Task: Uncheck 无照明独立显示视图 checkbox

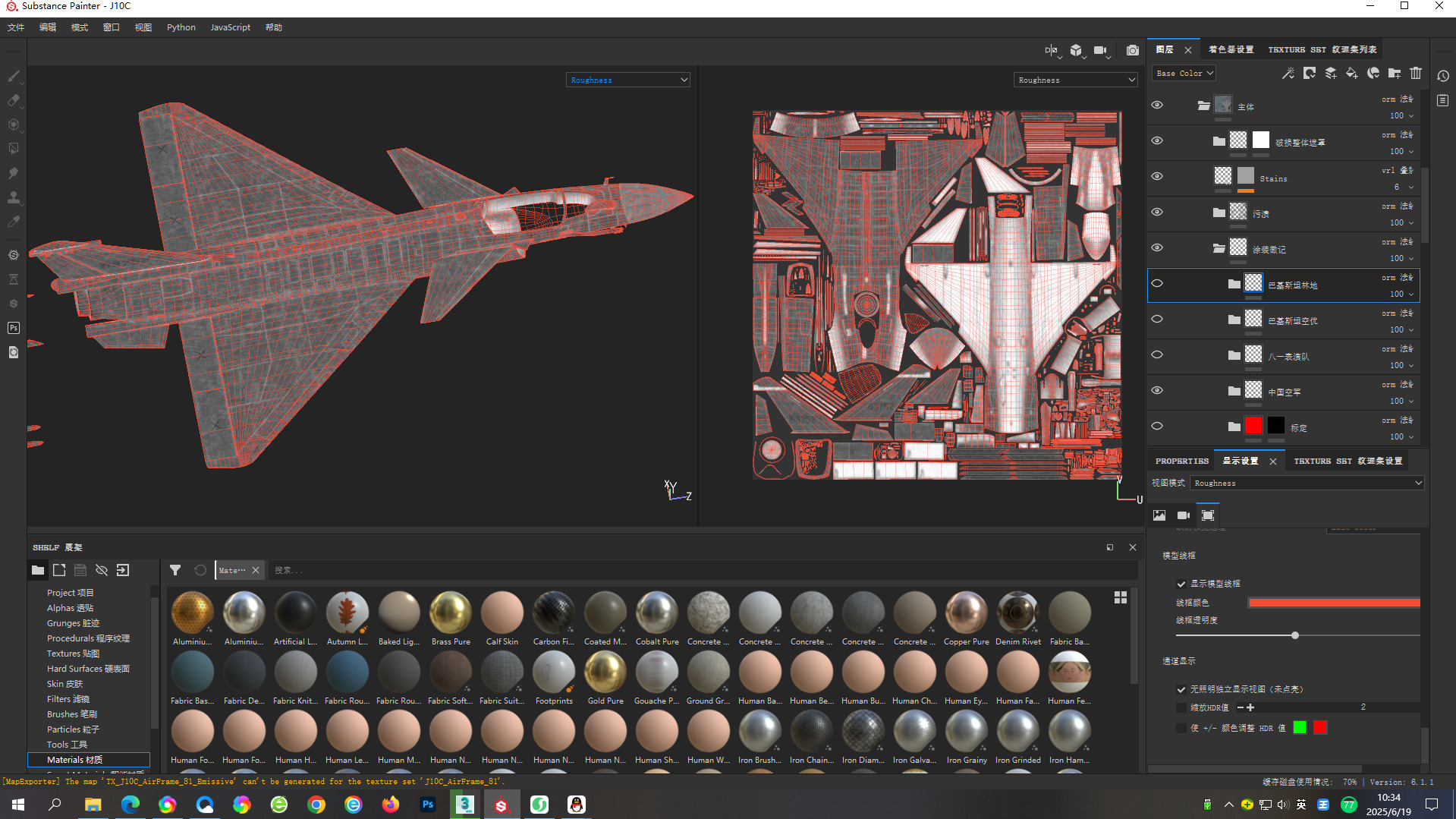Action: [x=1181, y=689]
